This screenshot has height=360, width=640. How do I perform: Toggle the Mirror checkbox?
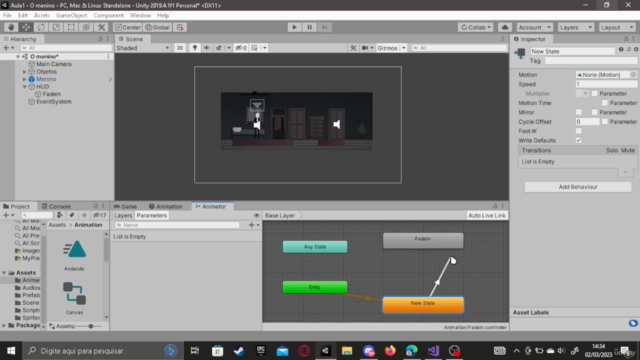(578, 112)
